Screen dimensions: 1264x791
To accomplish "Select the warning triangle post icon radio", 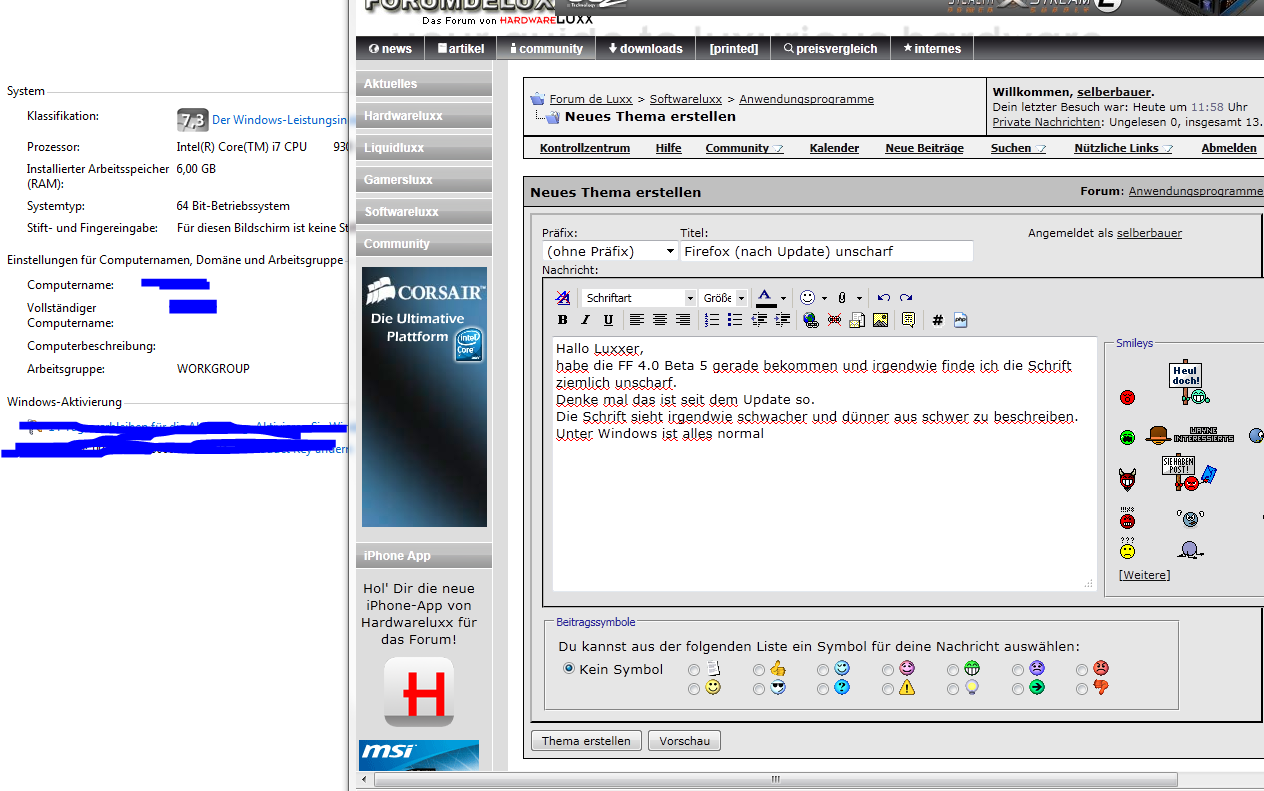I will click(888, 689).
